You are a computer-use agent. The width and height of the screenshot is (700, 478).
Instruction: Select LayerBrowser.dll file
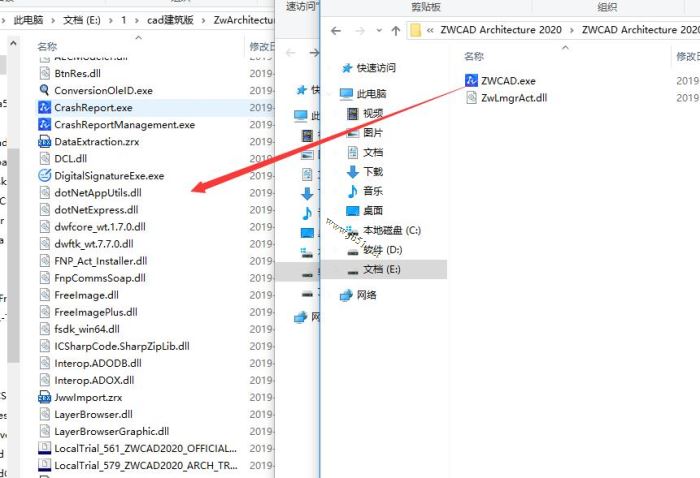[x=93, y=414]
